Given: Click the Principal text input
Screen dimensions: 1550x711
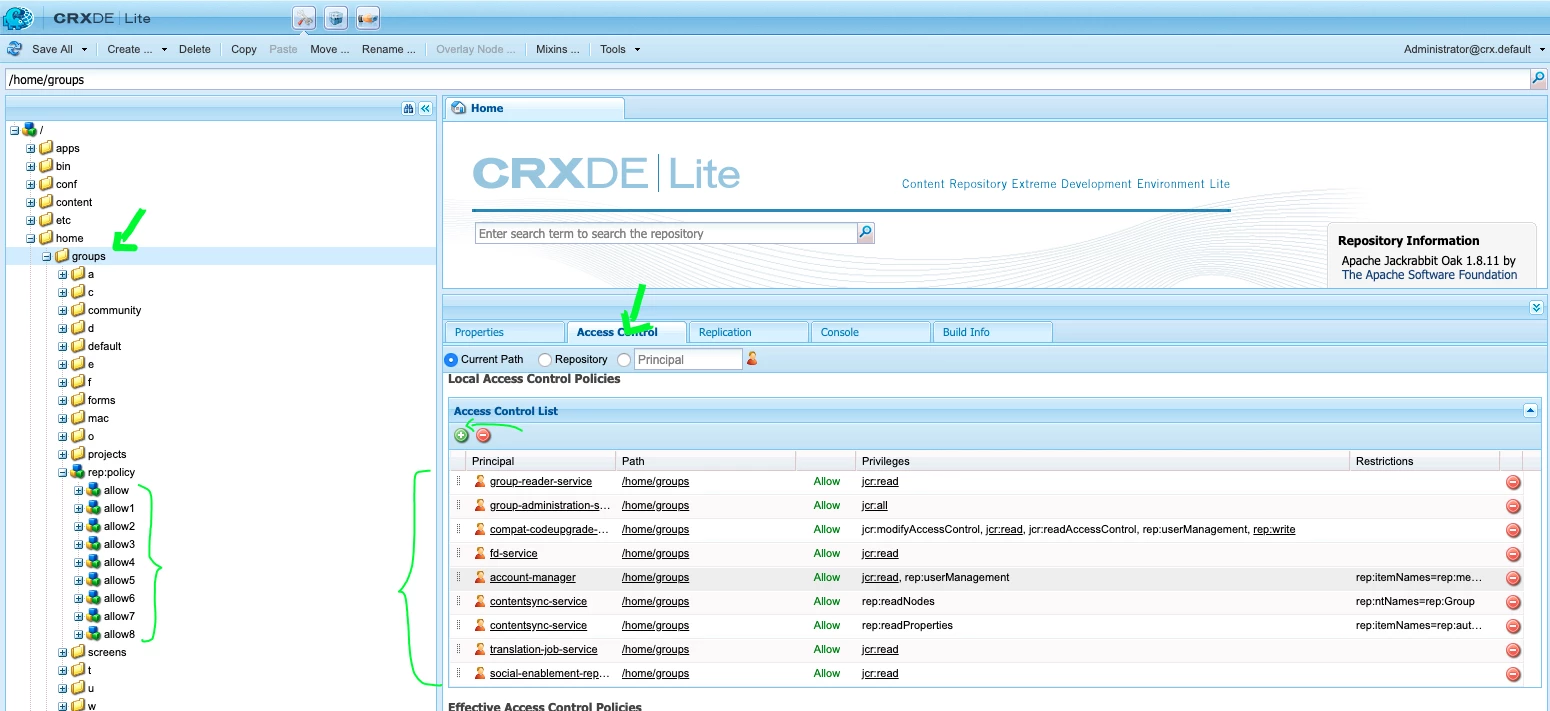Looking at the screenshot, I should point(688,359).
